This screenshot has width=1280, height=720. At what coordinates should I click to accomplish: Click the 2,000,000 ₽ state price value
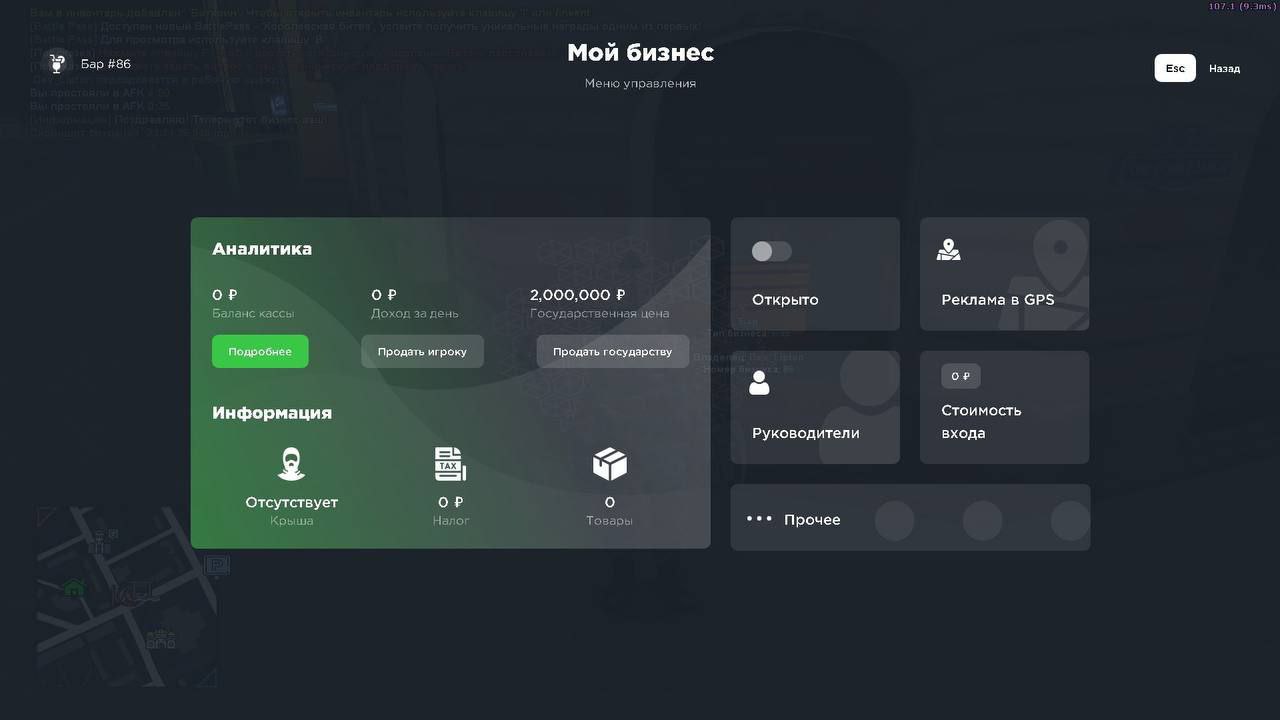pyautogui.click(x=577, y=295)
